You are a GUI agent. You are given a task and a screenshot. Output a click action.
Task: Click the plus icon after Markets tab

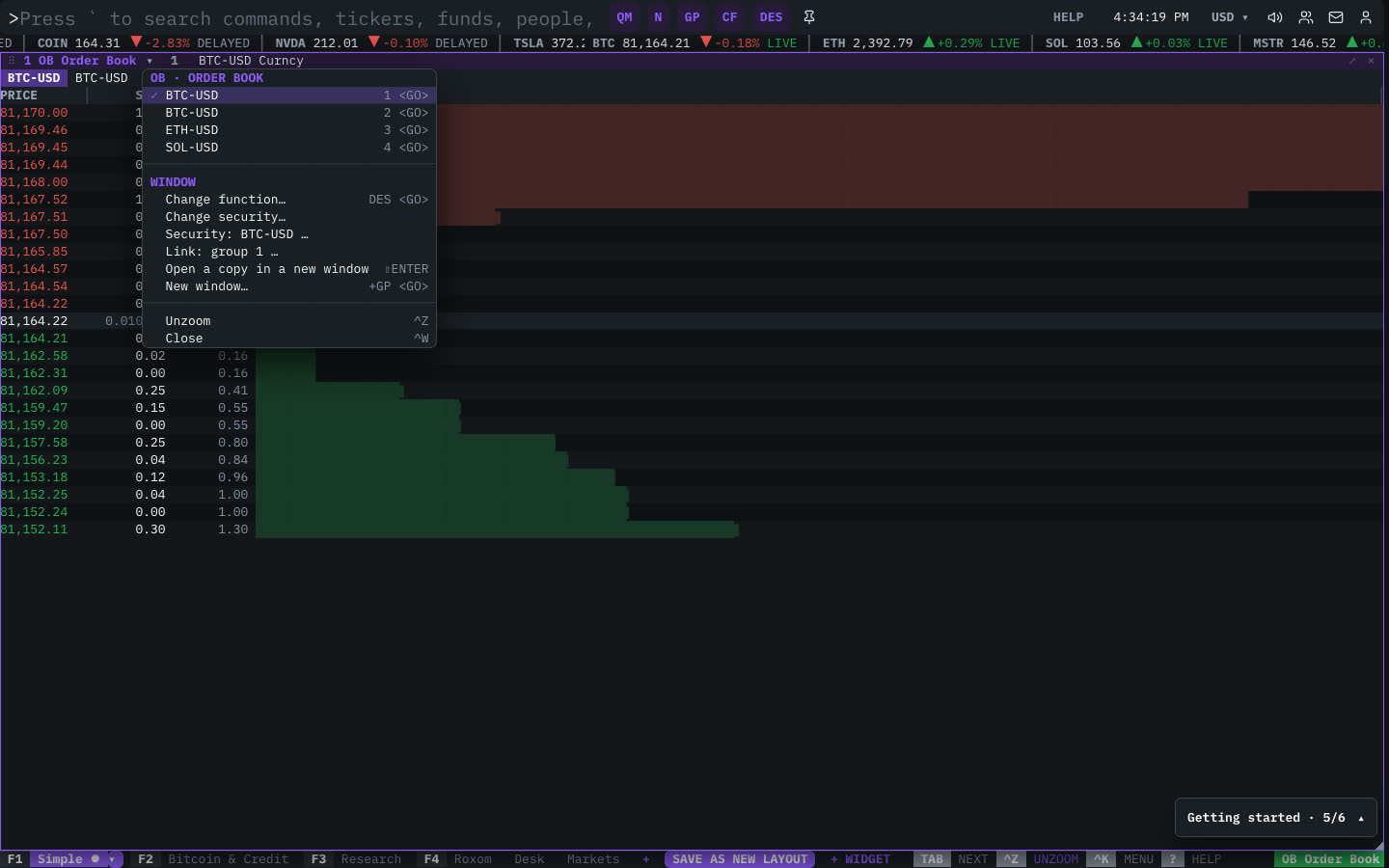[646, 859]
